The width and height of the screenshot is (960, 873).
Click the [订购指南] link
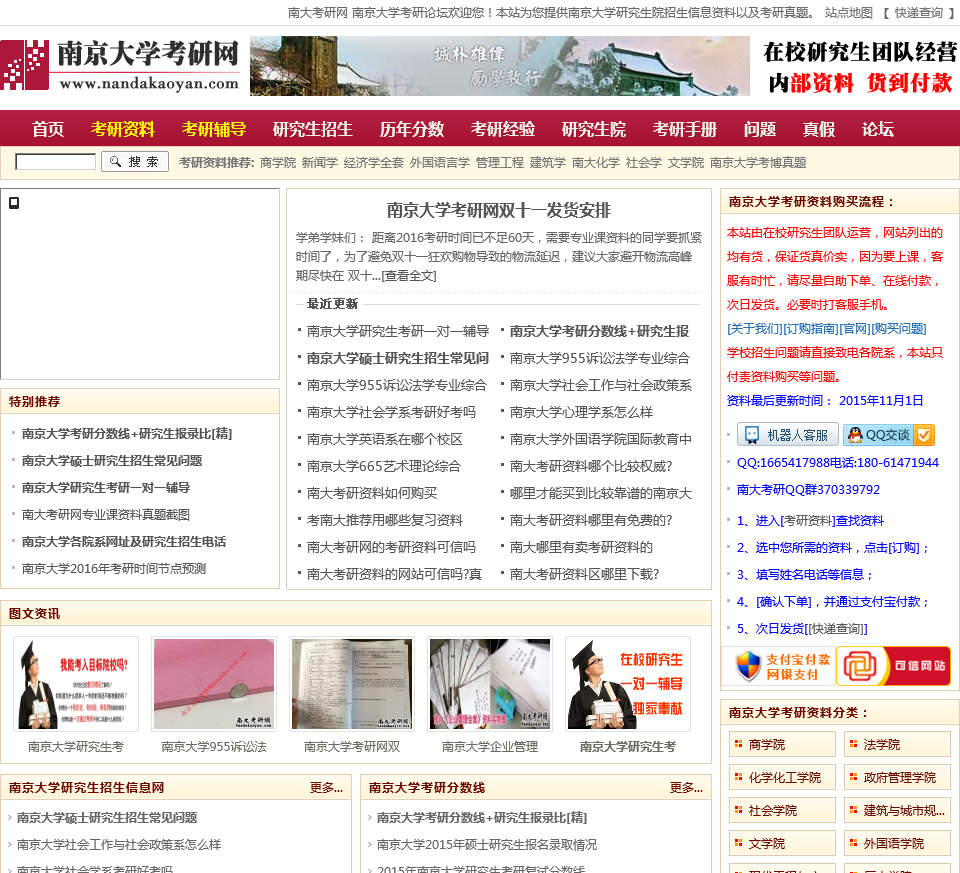(x=811, y=329)
